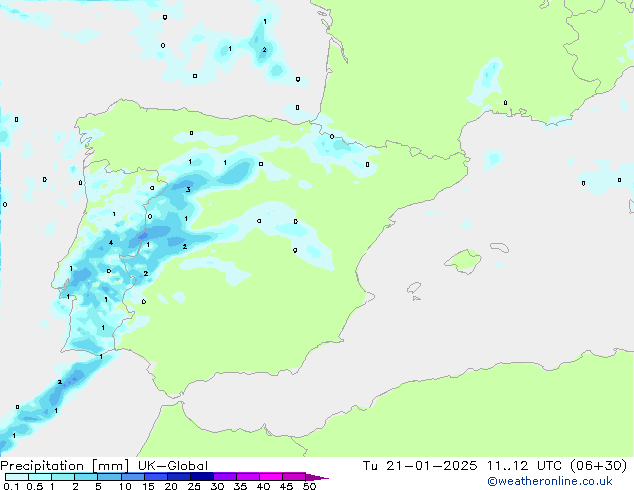Pick the 10–15 mm blue legend swatch
This screenshot has height=490, width=634.
(132, 477)
